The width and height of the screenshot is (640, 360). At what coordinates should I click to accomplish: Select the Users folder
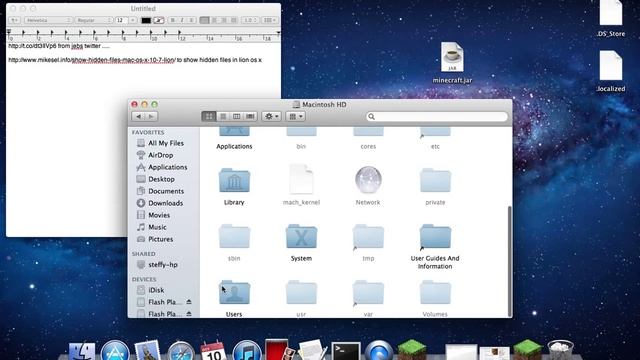[x=234, y=292]
